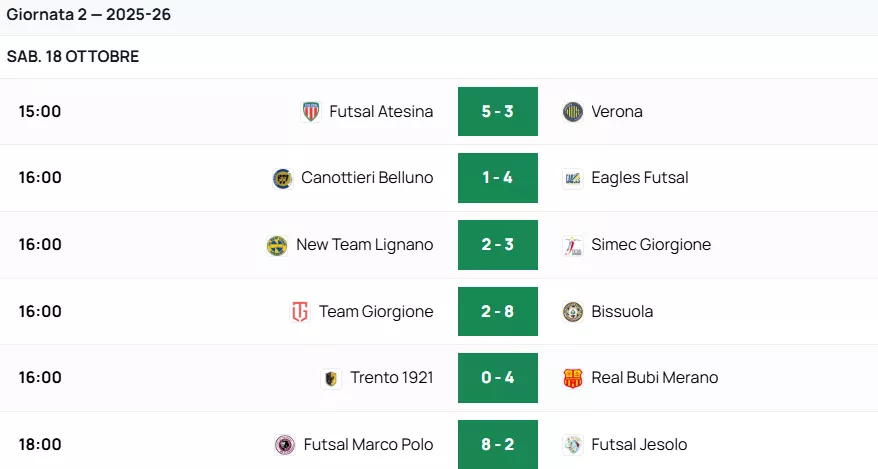Click the Trento 1921 team name
This screenshot has height=469, width=878.
(391, 378)
